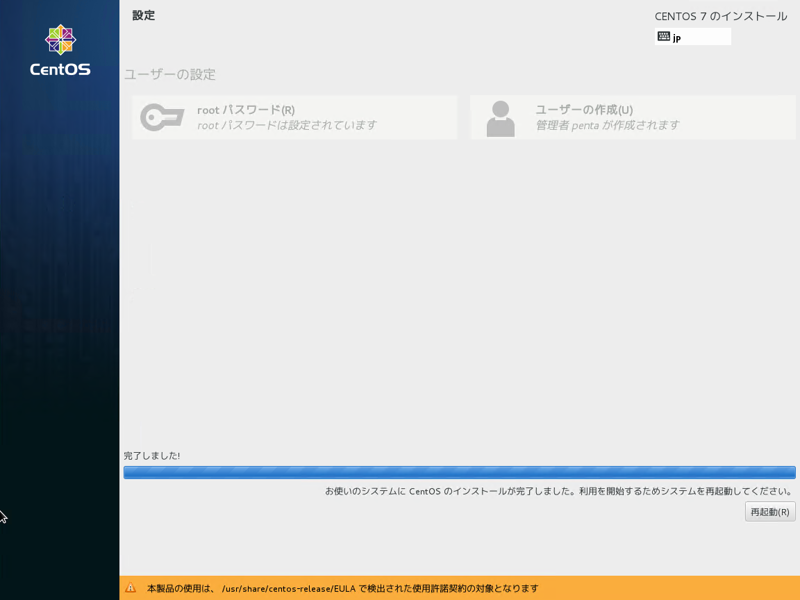Click the 再起動(R) reboot button

[x=770, y=512]
